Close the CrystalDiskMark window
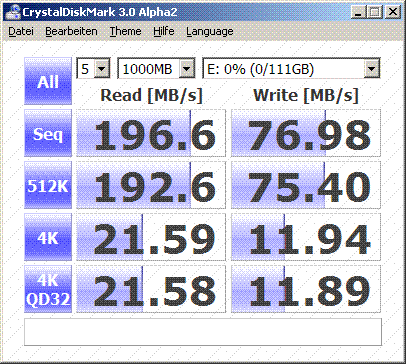406x364 pixels. 393,12
